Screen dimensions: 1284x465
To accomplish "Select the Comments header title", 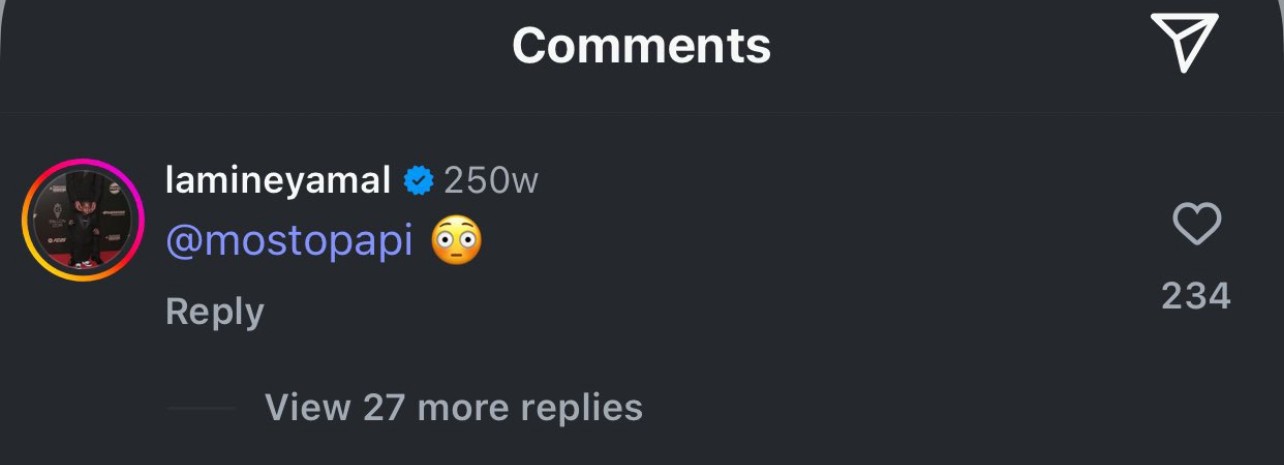I will [x=641, y=45].
